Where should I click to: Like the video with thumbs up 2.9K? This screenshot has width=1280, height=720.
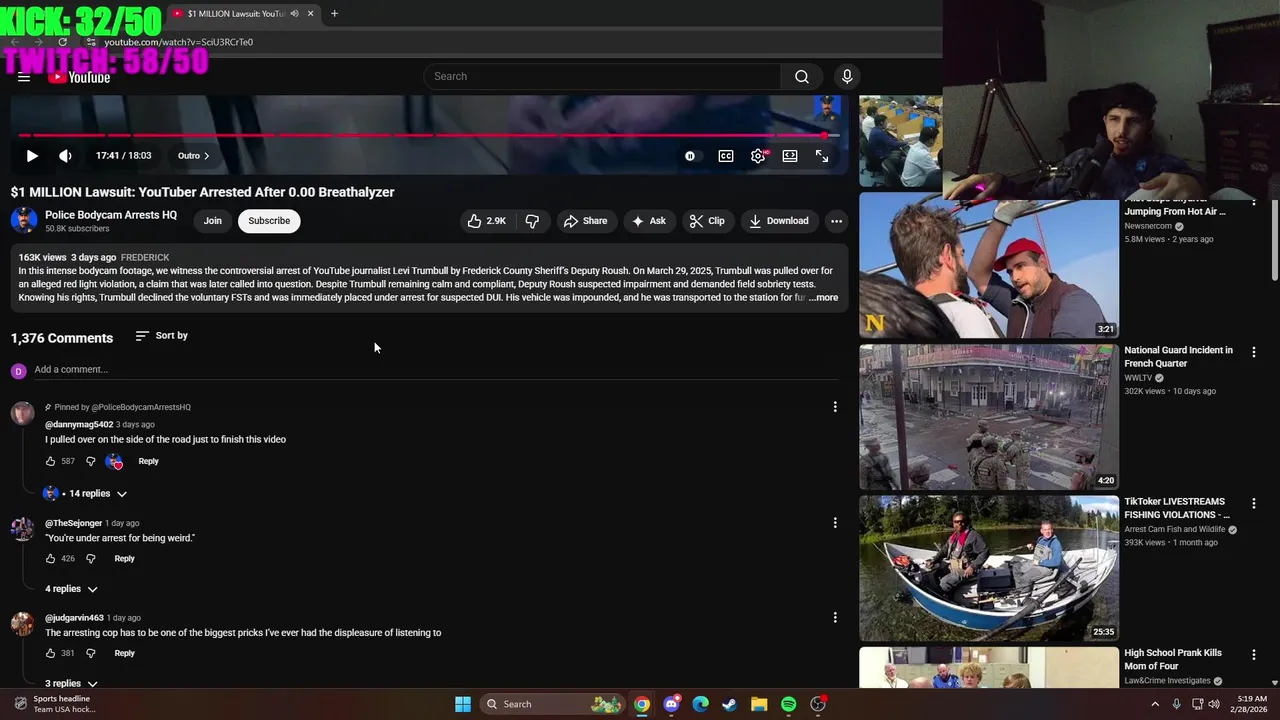pyautogui.click(x=486, y=221)
